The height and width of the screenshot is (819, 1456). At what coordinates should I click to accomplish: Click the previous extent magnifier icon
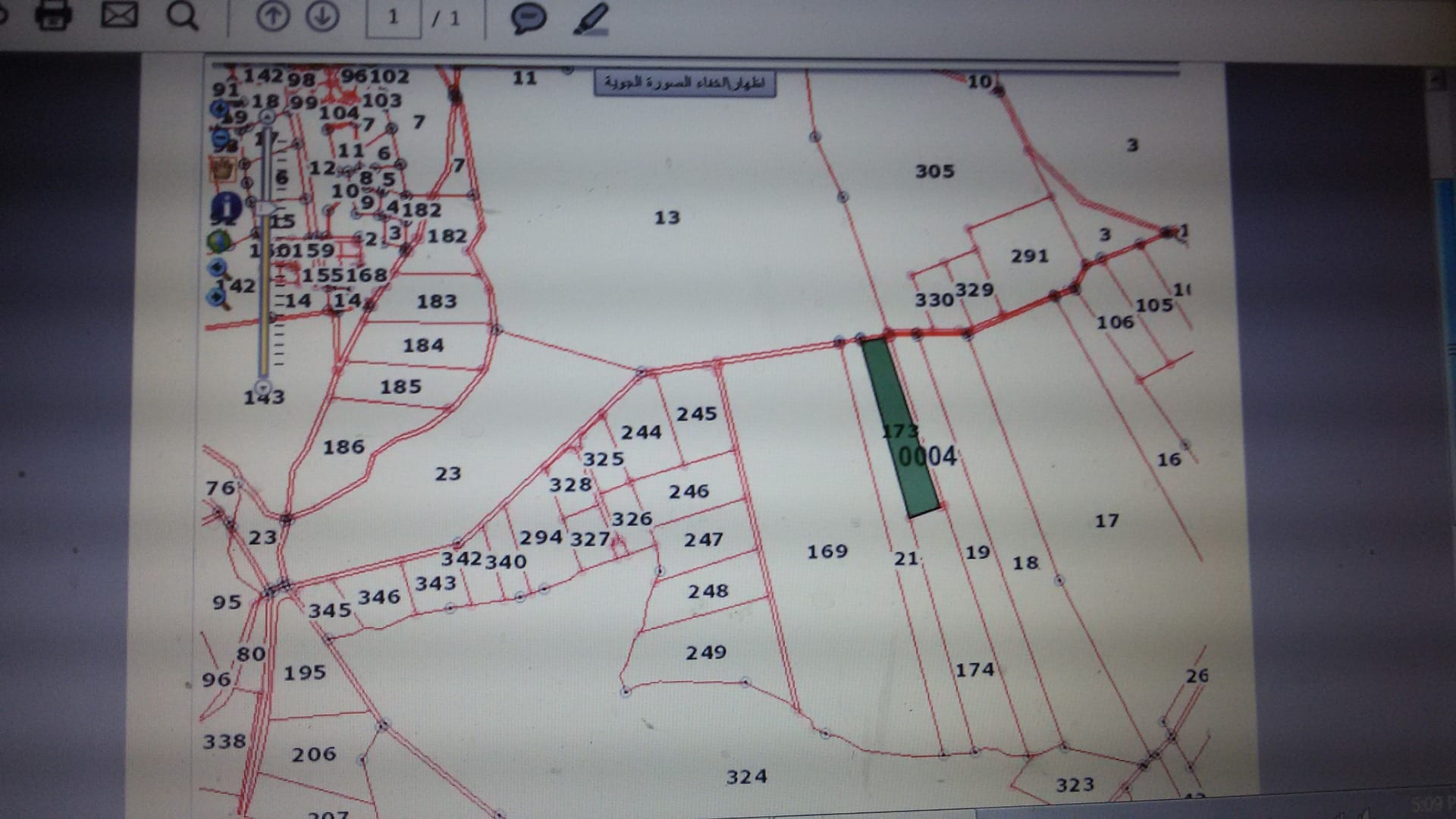(x=218, y=268)
